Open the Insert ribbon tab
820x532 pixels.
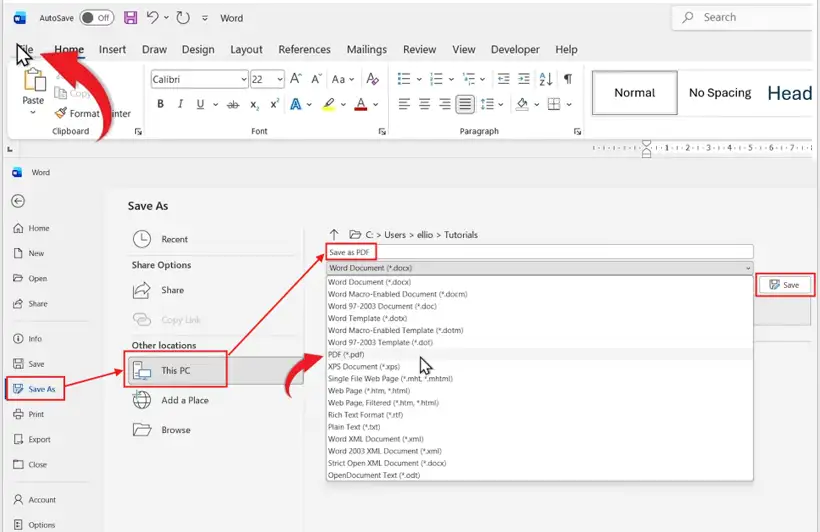pyautogui.click(x=112, y=49)
